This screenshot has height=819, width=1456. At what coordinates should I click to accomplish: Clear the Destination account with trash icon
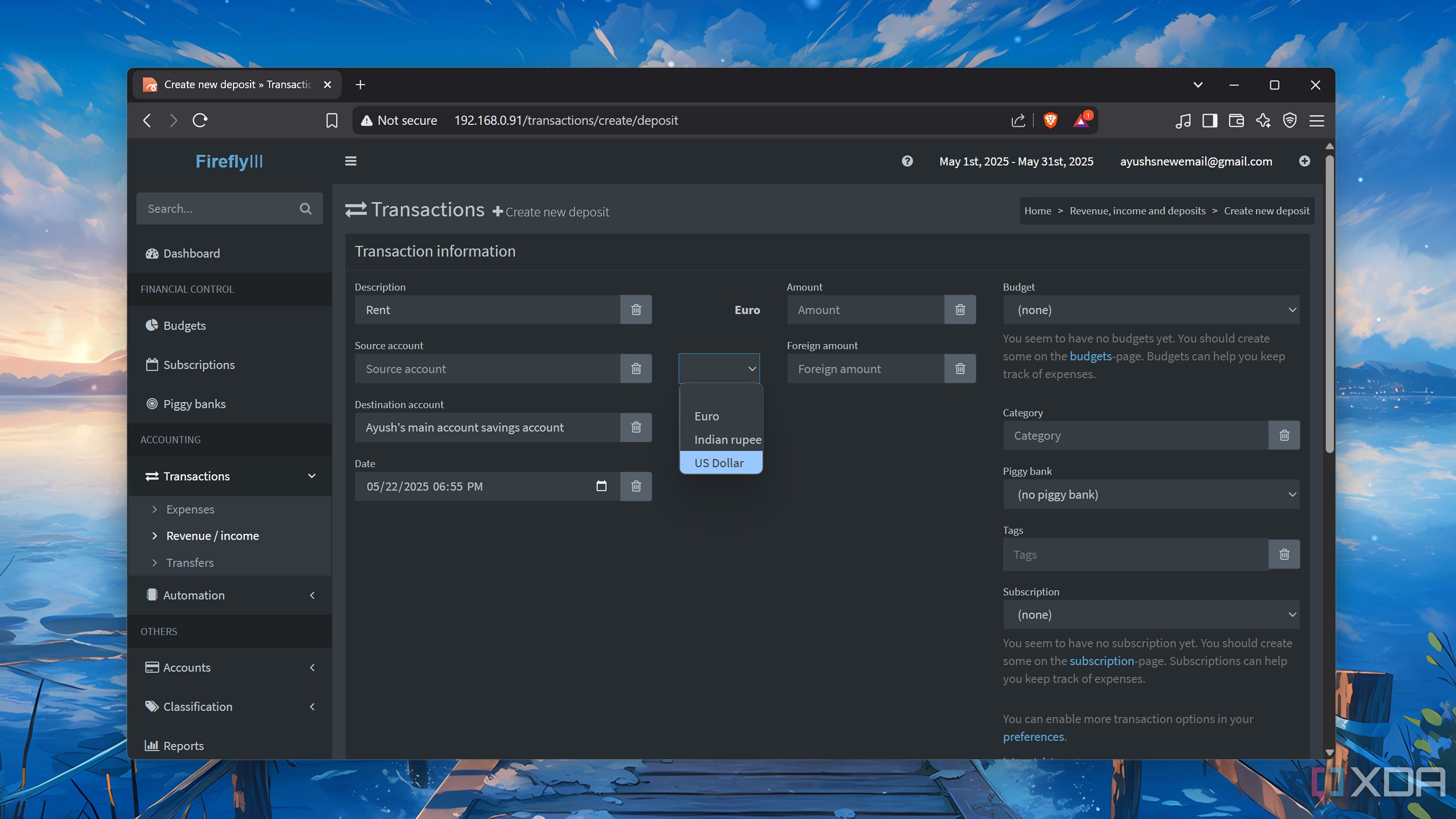pos(636,427)
